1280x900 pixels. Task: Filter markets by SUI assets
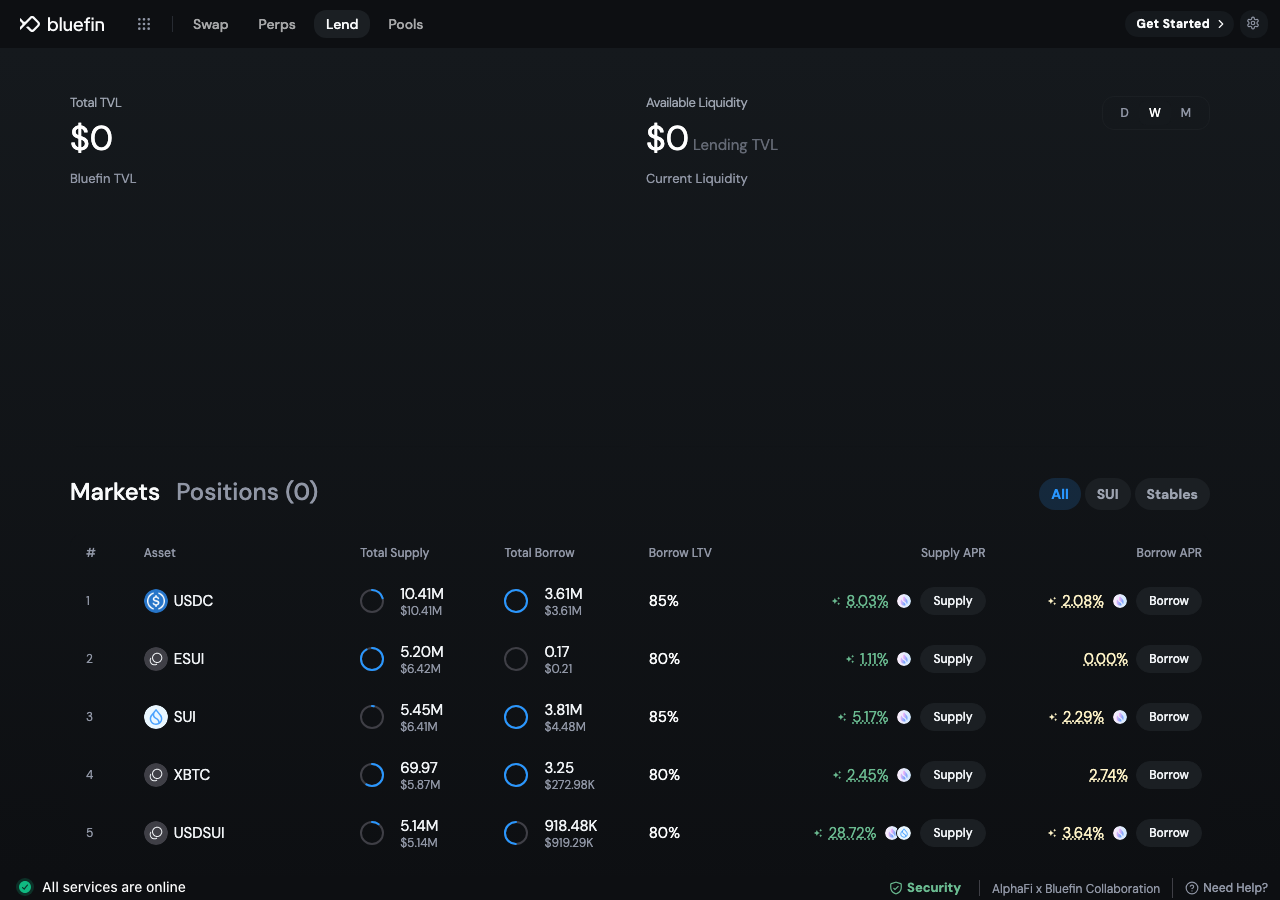(1107, 494)
